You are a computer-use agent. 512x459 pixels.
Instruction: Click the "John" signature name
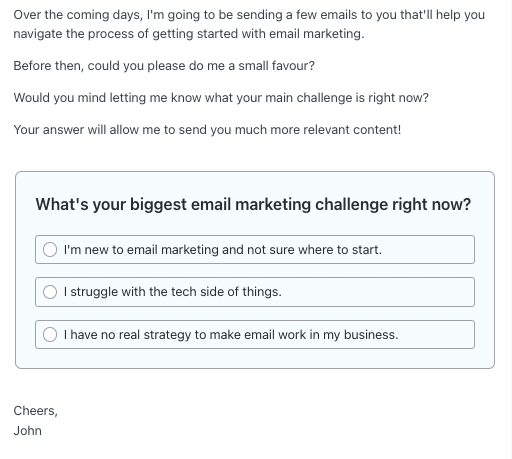click(28, 431)
